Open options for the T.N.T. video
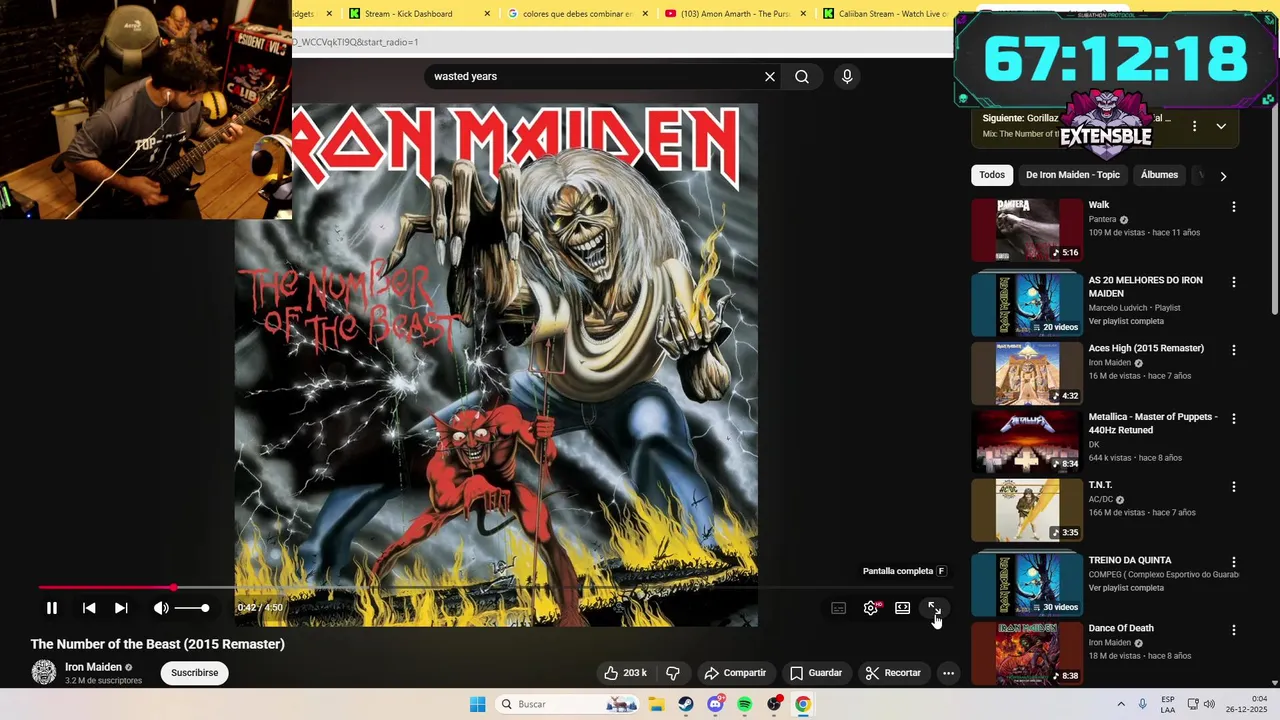The image size is (1280, 720). pyautogui.click(x=1233, y=486)
